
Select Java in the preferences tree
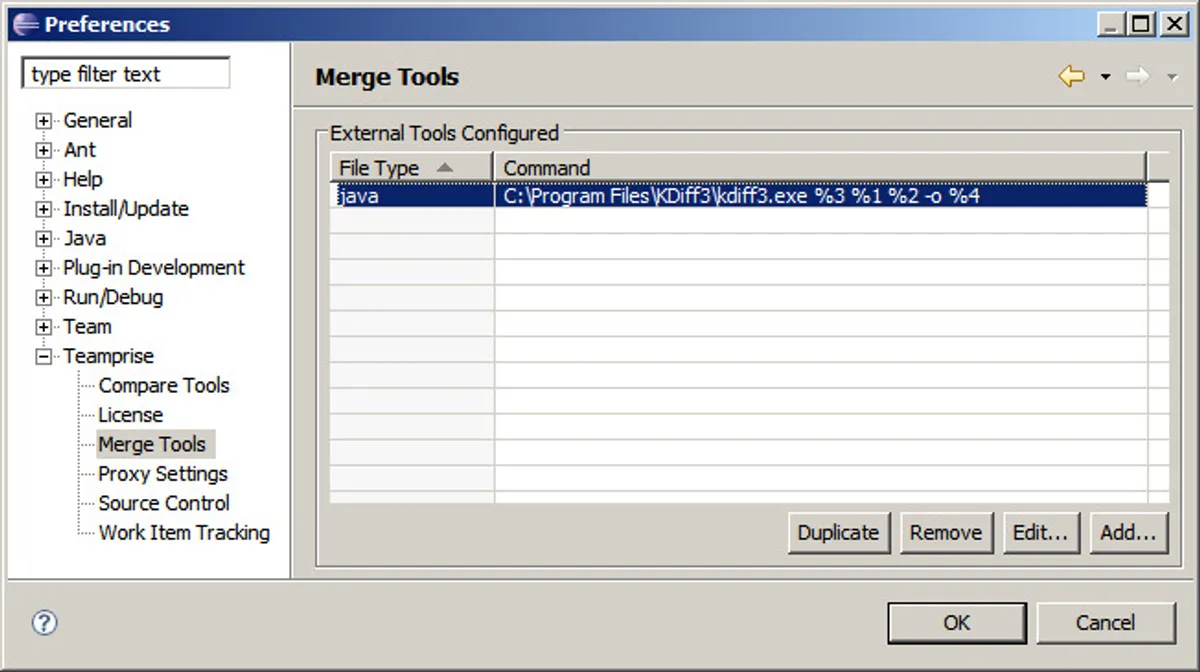point(85,238)
